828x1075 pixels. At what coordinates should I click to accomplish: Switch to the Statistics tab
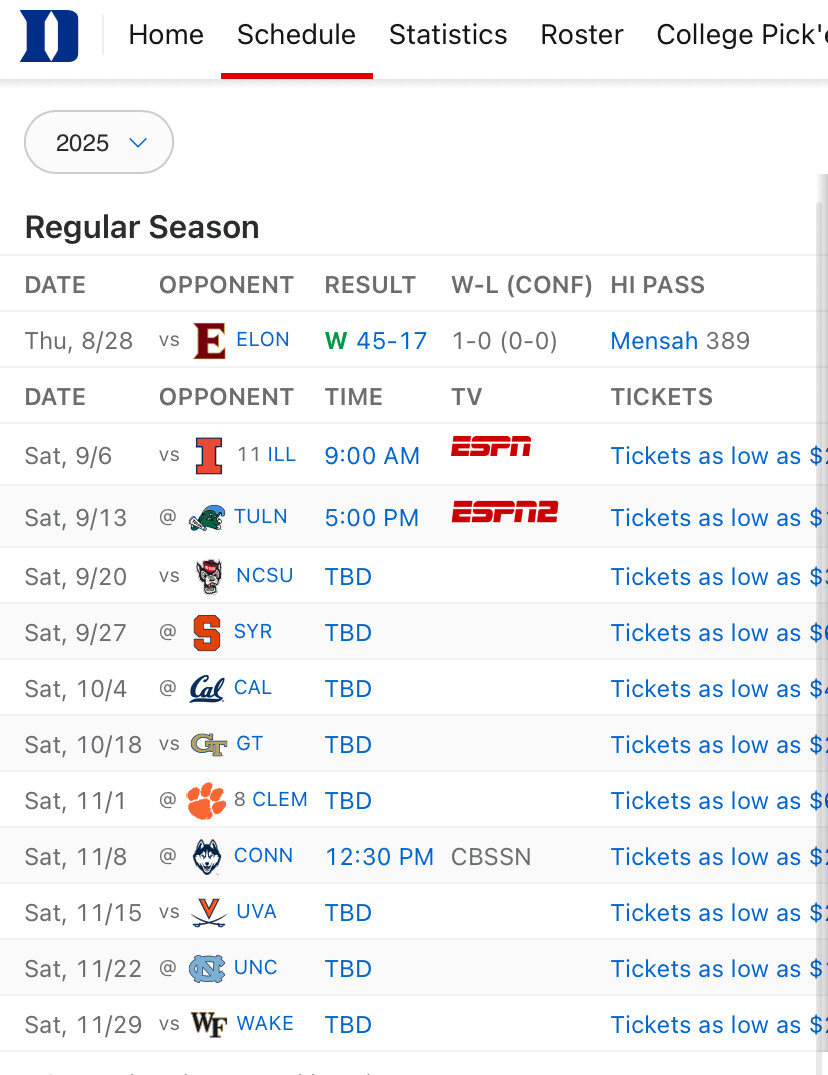click(448, 35)
